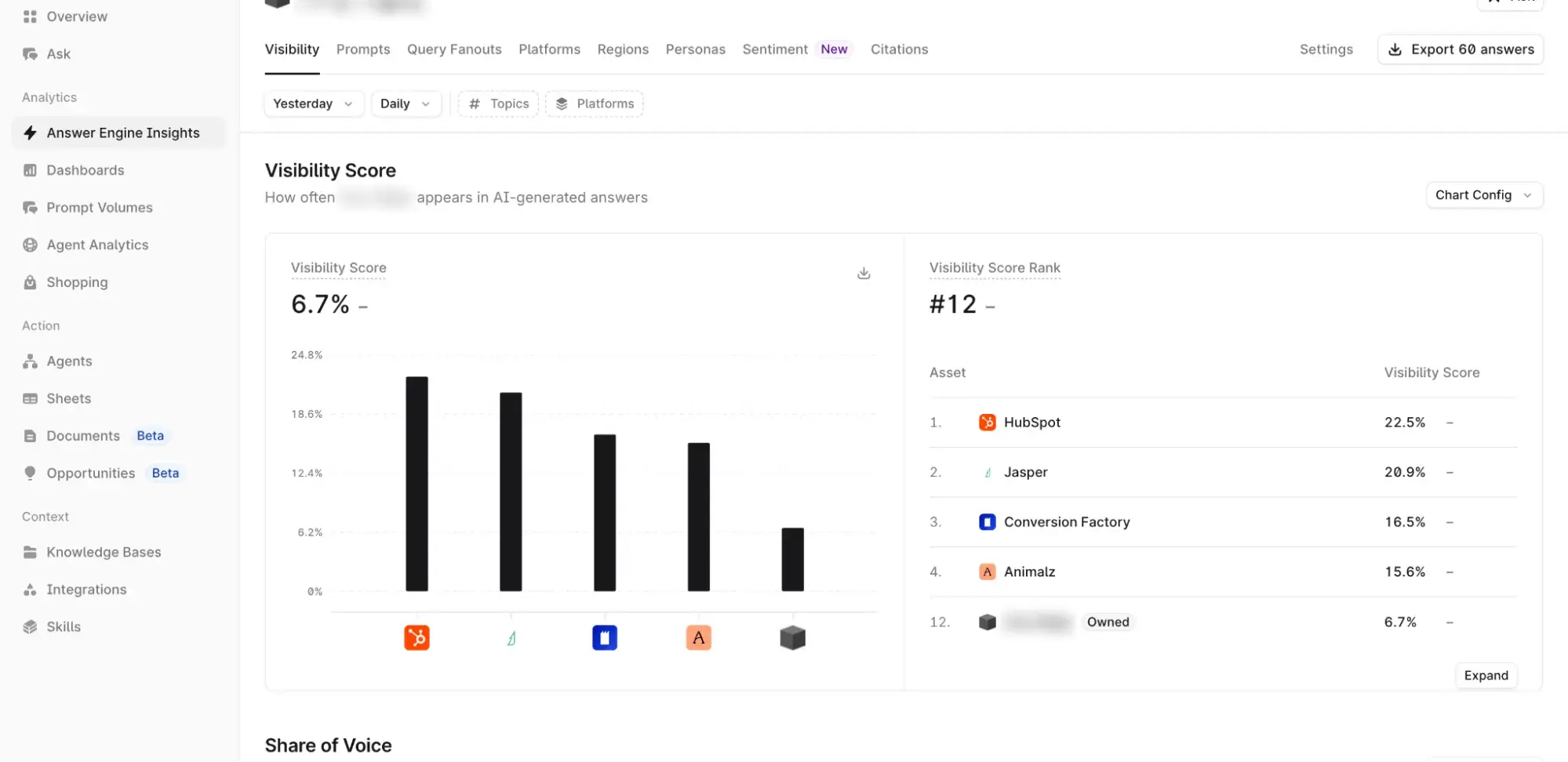Open the Daily interval dropdown
Viewport: 1568px width, 762px height.
[406, 104]
